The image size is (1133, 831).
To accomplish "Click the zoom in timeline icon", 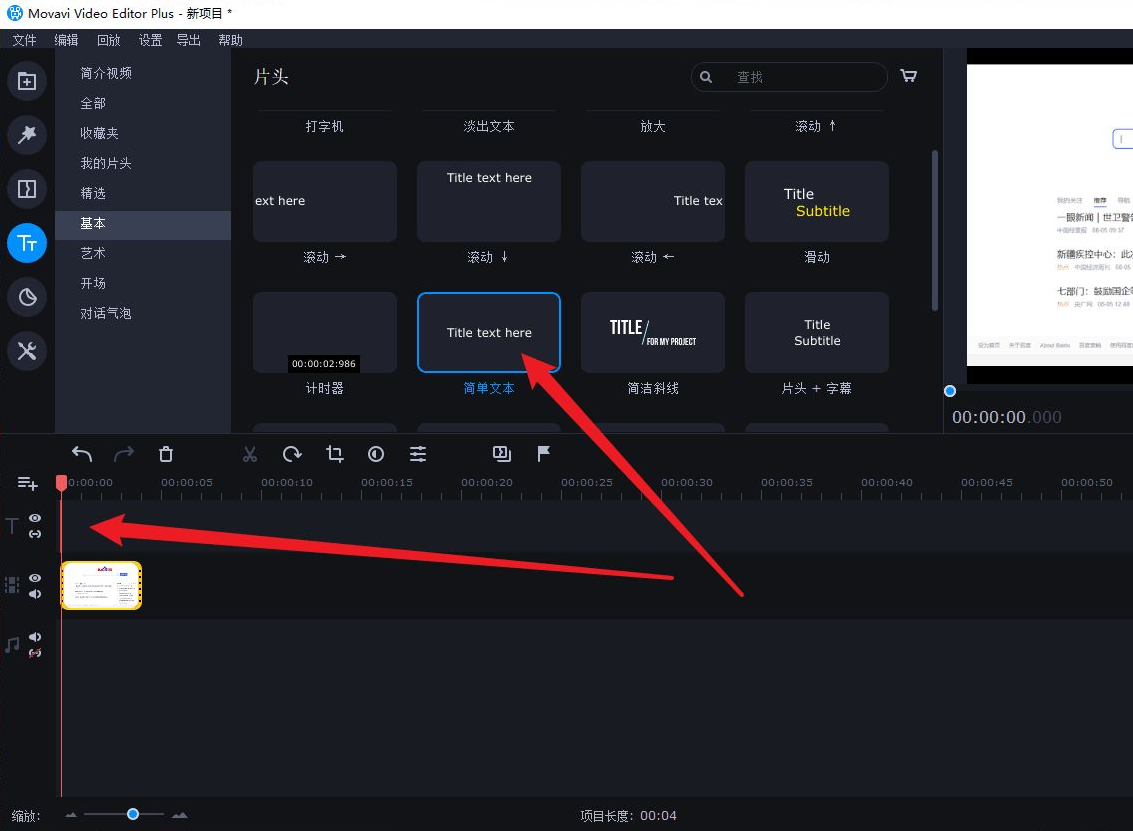I will coord(180,815).
